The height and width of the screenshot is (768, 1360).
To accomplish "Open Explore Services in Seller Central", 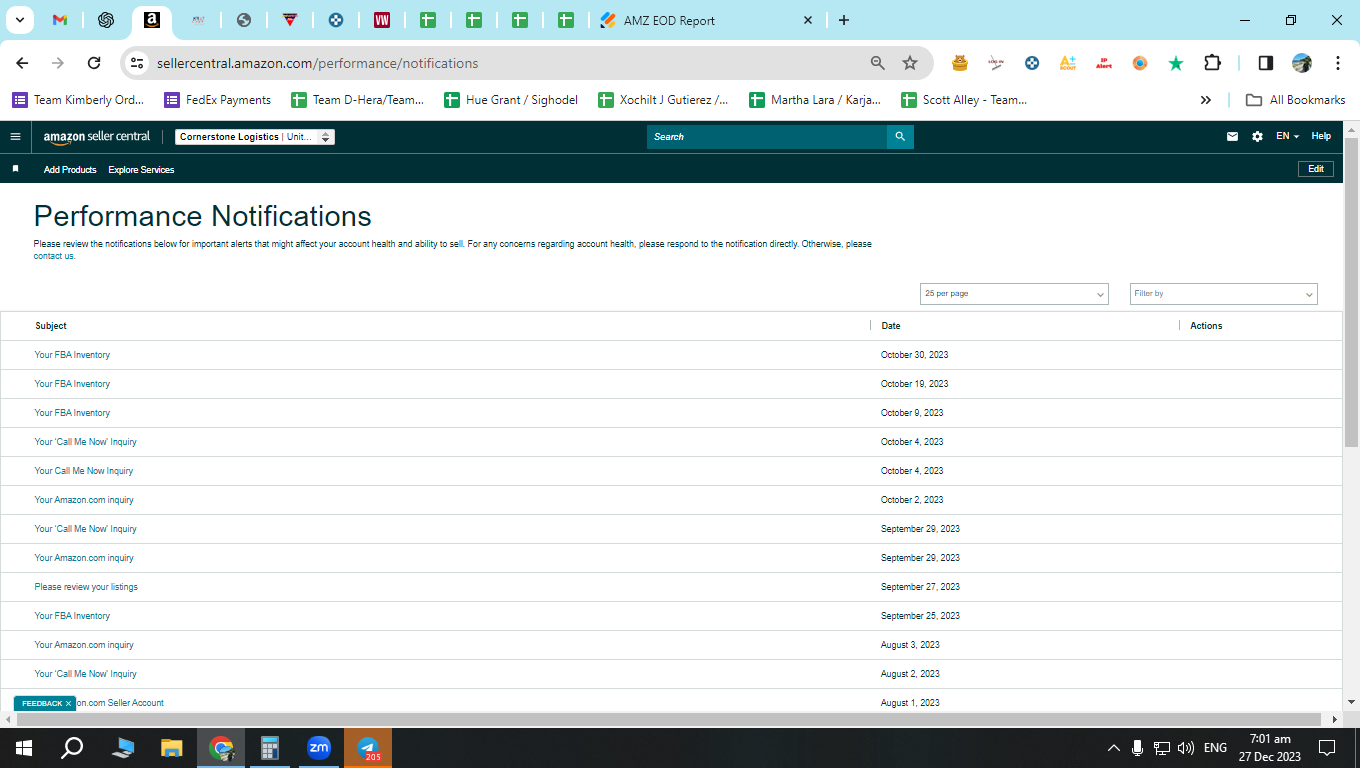I will (141, 170).
